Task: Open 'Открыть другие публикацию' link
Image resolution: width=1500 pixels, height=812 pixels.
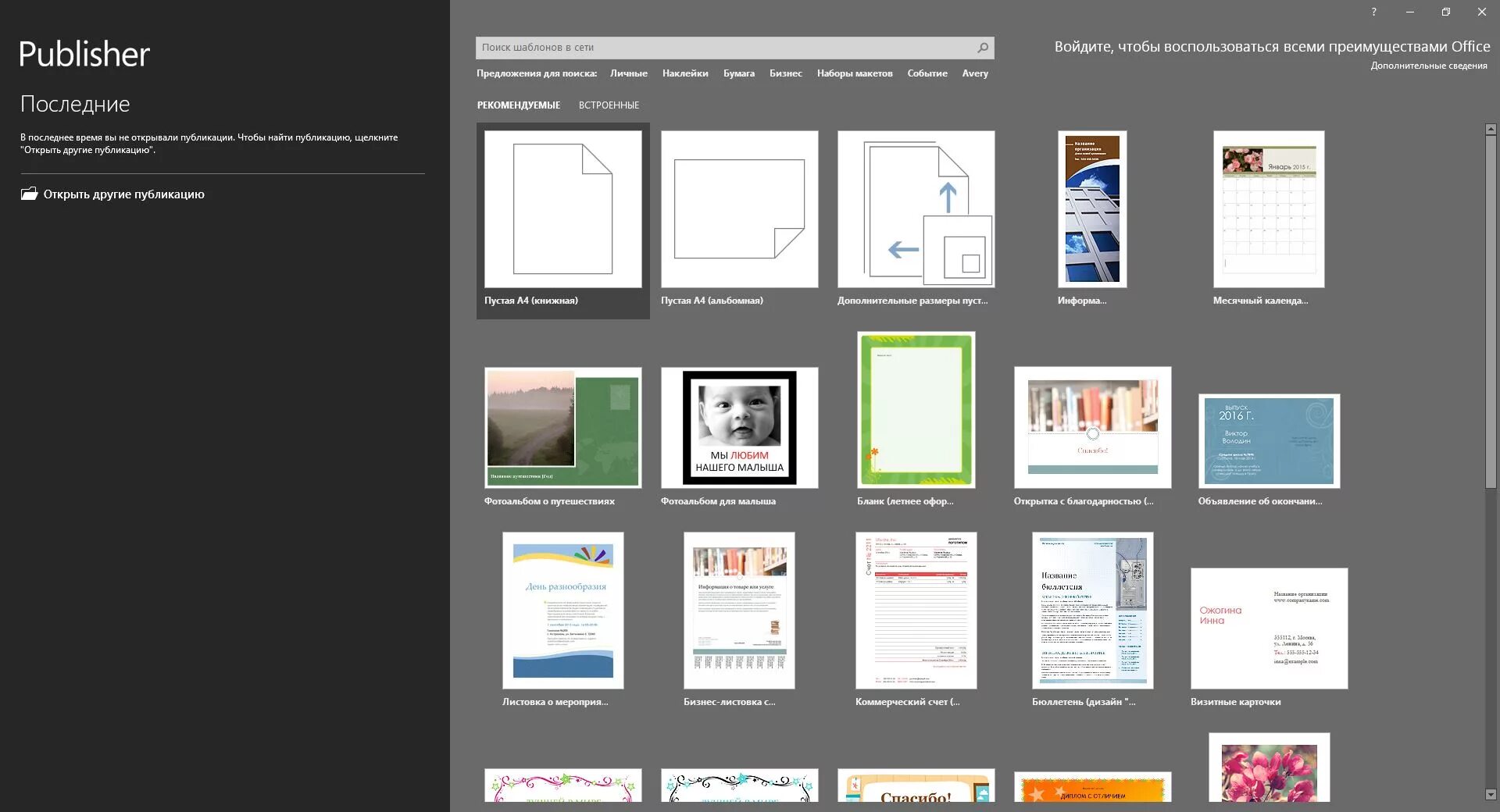Action: point(123,194)
